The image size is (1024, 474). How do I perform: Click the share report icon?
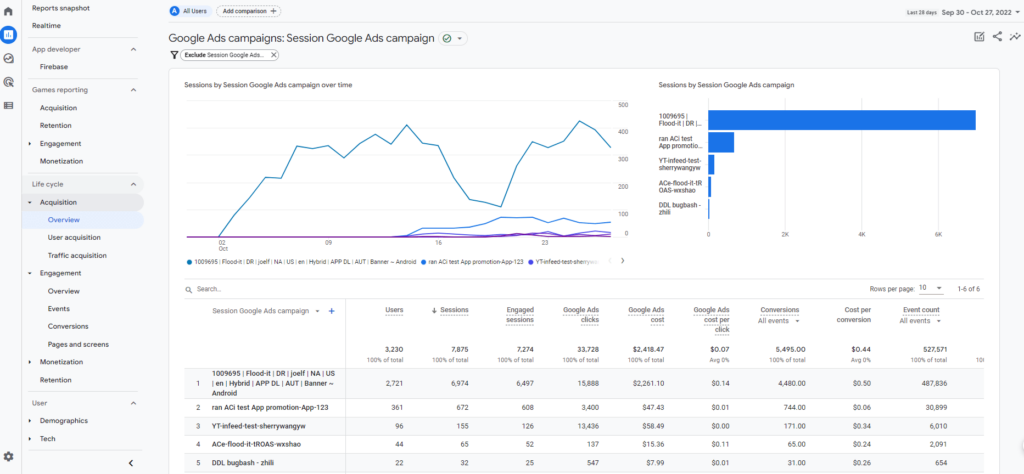(x=997, y=37)
